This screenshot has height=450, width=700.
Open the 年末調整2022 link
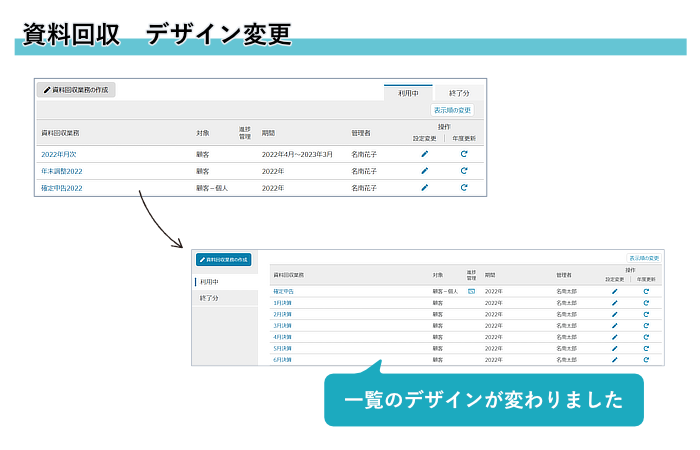62,171
